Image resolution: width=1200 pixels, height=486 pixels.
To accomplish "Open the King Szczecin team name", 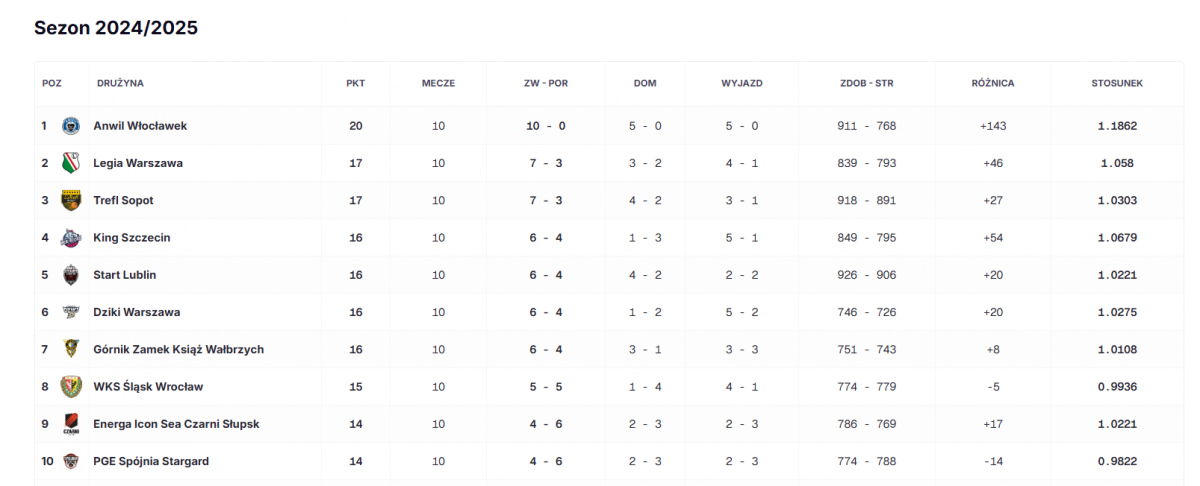I will pos(132,238).
